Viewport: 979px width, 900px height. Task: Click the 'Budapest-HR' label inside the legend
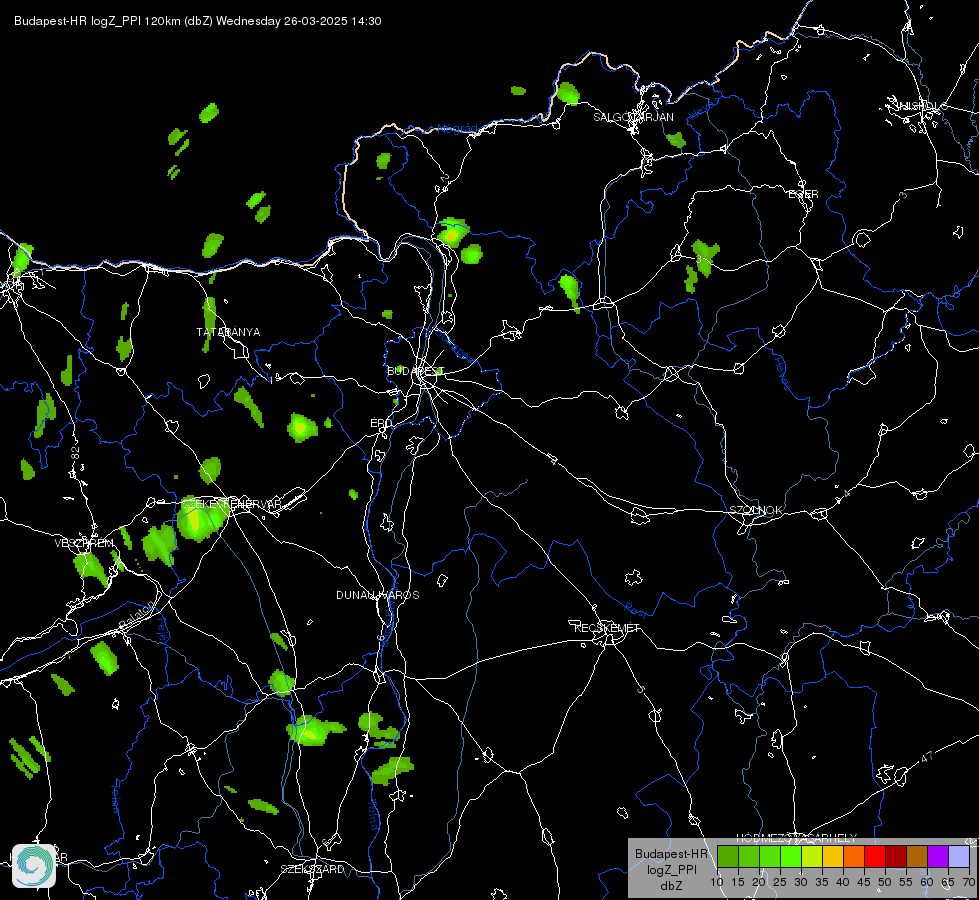tap(671, 854)
